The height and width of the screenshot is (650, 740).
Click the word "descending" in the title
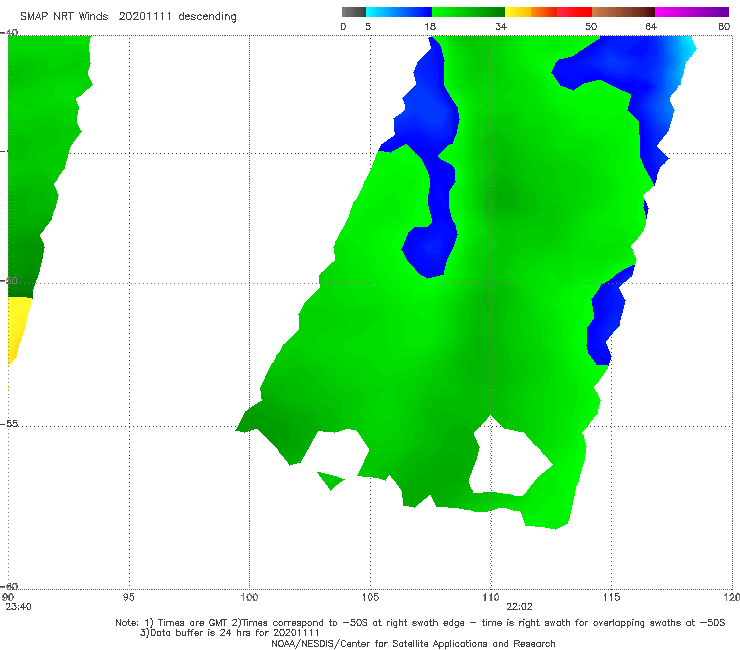(x=207, y=17)
